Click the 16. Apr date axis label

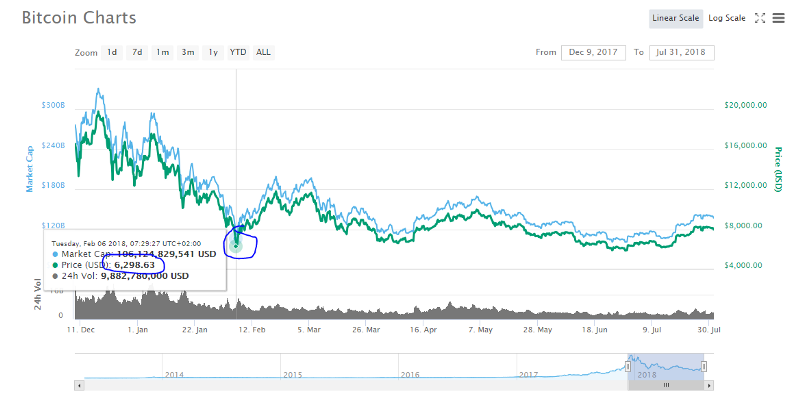(x=423, y=330)
